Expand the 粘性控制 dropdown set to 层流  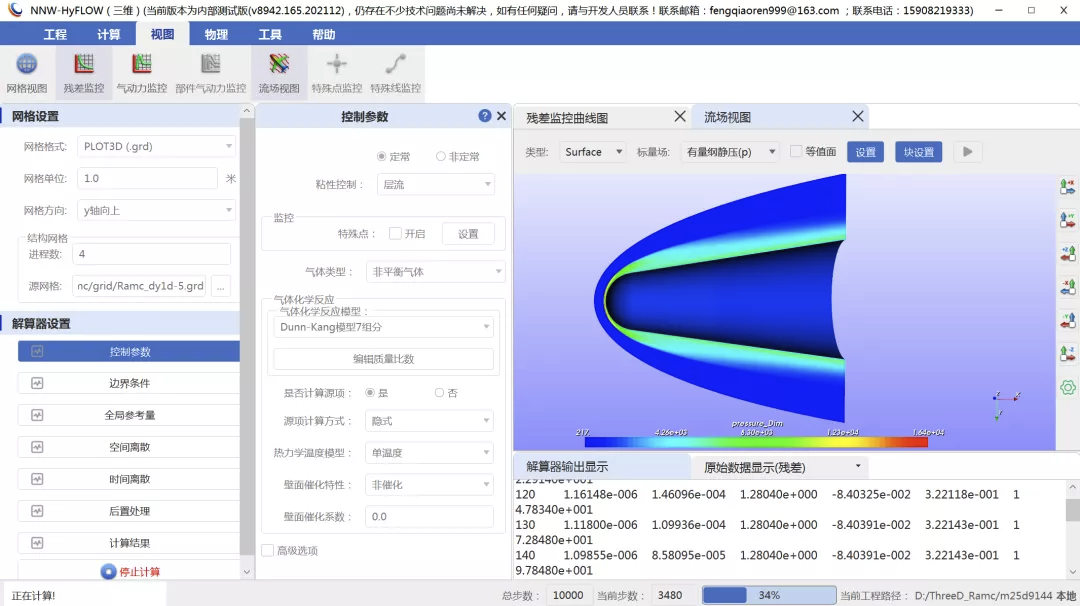[x=434, y=184]
